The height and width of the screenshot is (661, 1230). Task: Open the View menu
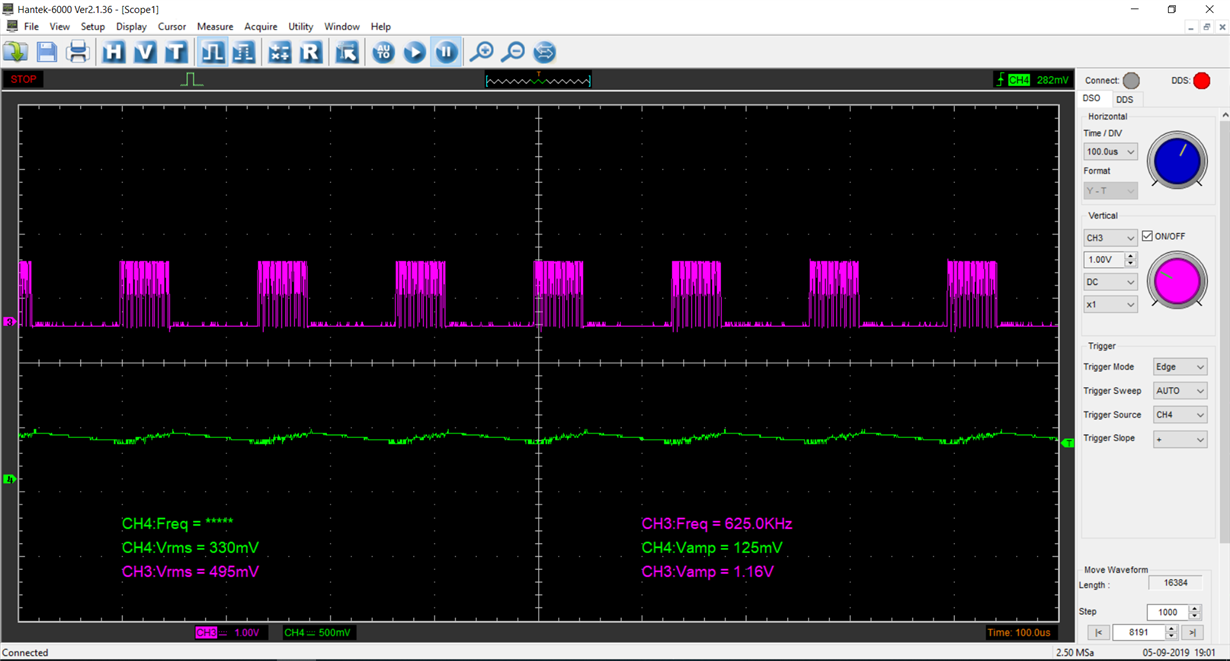coord(60,26)
